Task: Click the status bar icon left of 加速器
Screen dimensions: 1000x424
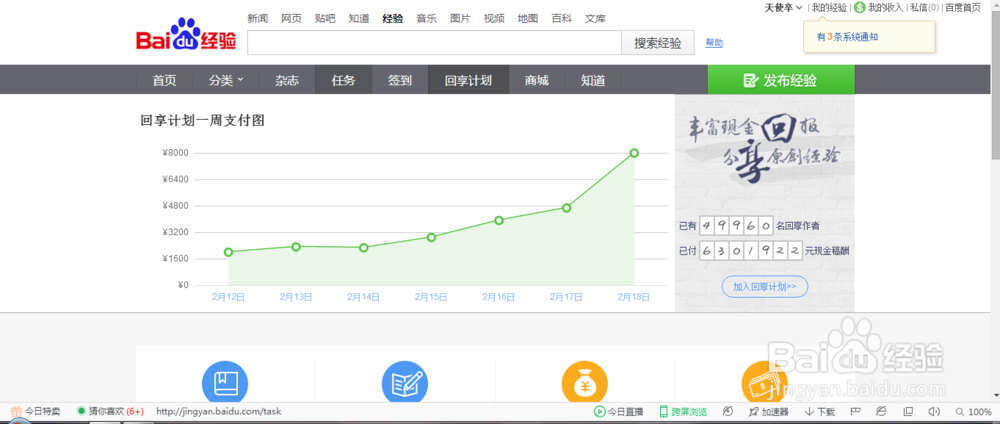Action: [728, 411]
